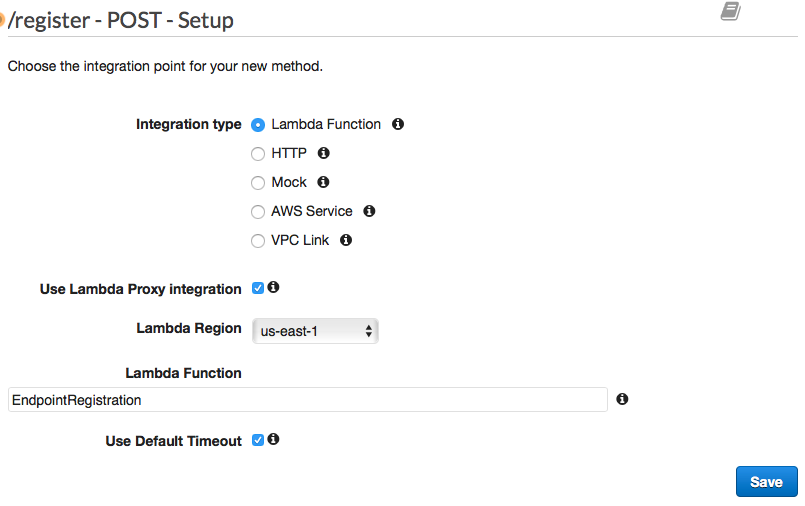The height and width of the screenshot is (506, 805).
Task: Toggle Use Lambda Proxy integration checkbox
Action: tap(258, 288)
